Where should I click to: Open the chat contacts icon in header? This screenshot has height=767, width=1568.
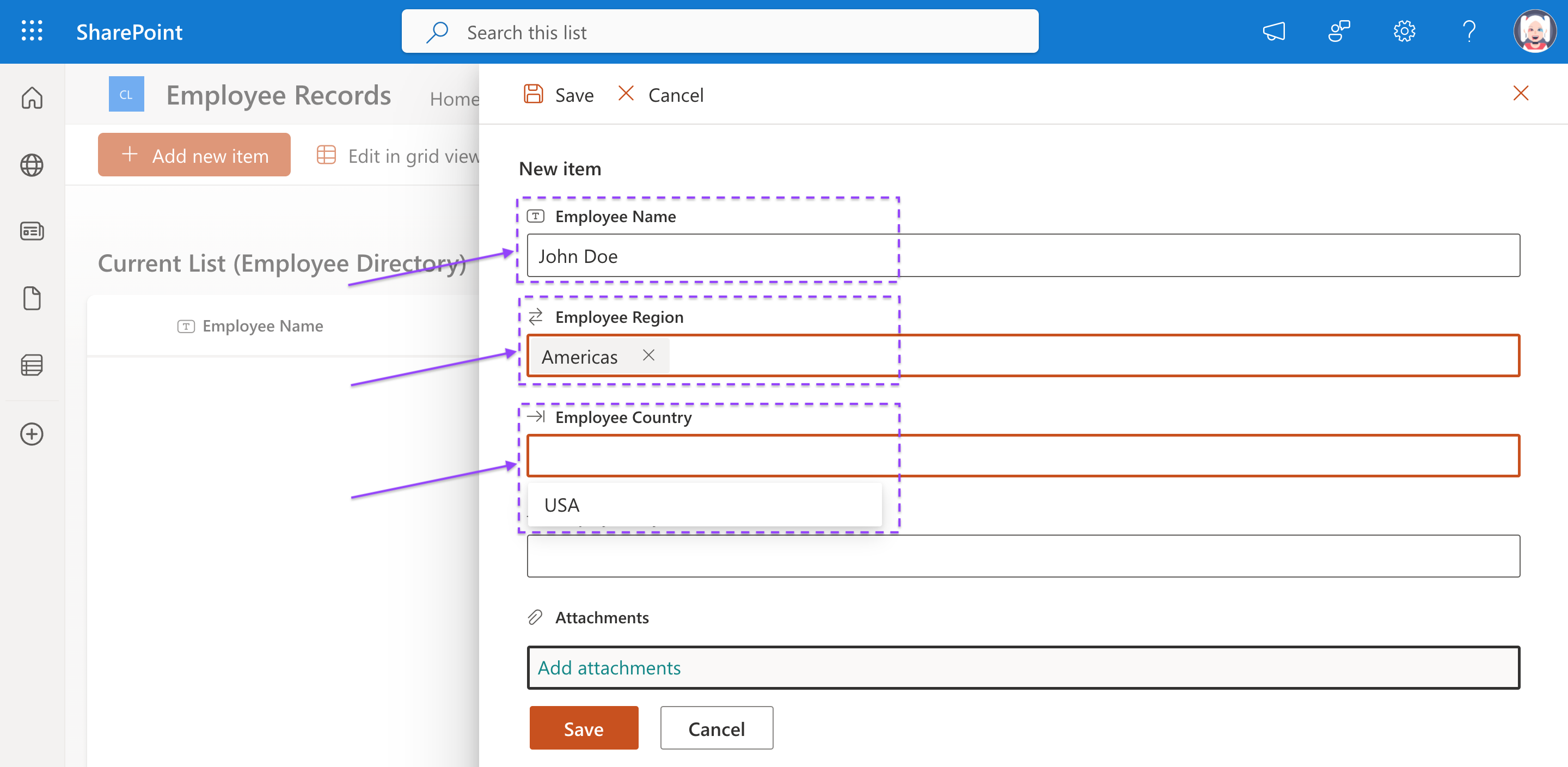tap(1339, 31)
